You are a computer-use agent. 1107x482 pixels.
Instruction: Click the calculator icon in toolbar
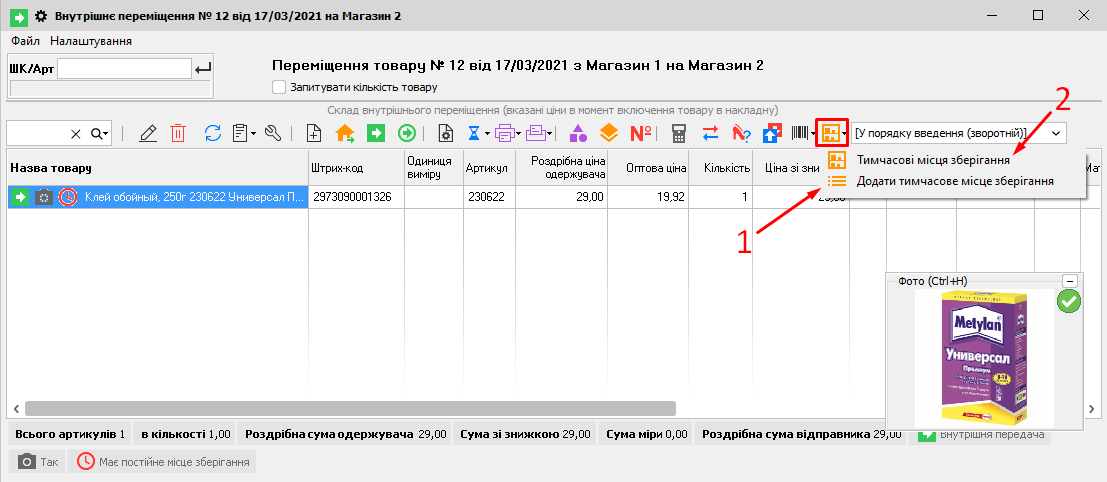[x=680, y=133]
